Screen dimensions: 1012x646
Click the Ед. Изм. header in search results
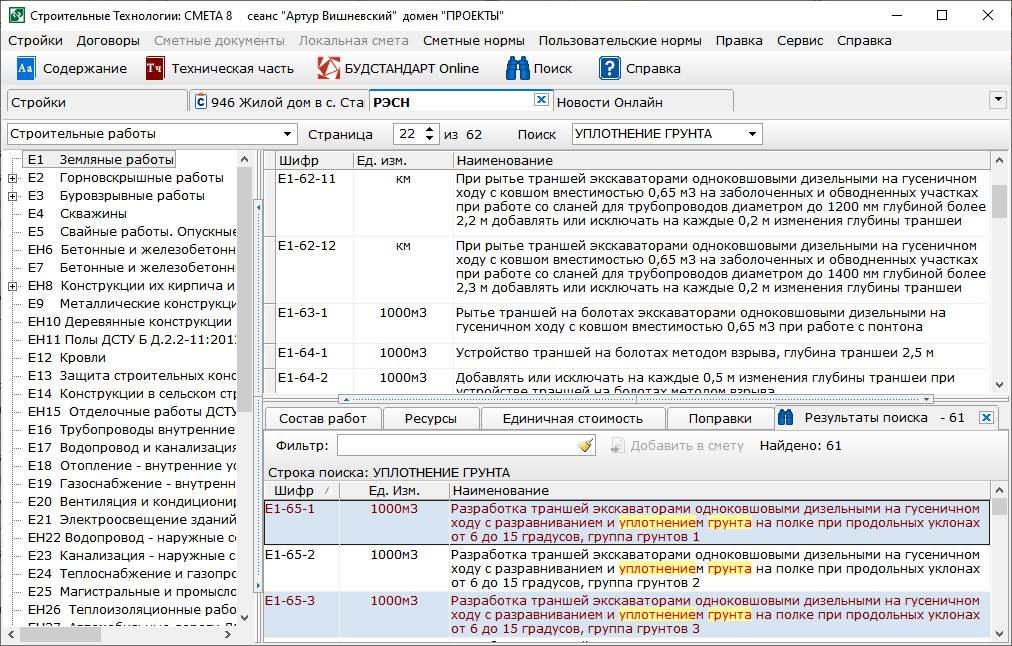point(394,490)
